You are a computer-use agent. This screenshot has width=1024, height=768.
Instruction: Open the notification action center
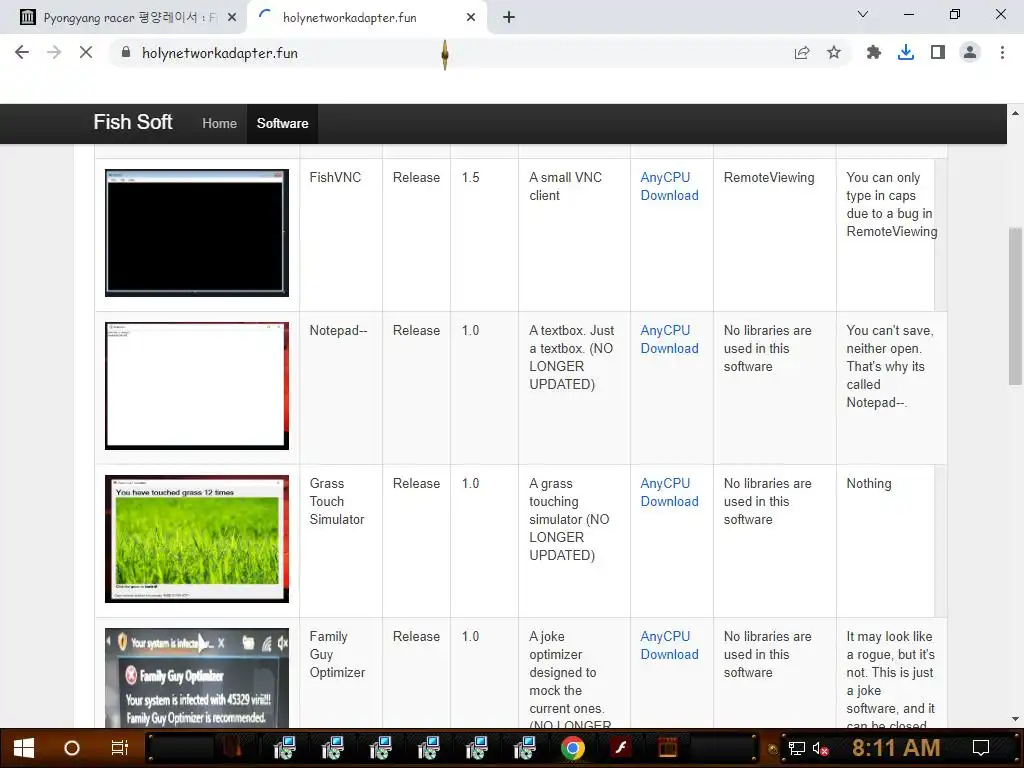coord(981,748)
